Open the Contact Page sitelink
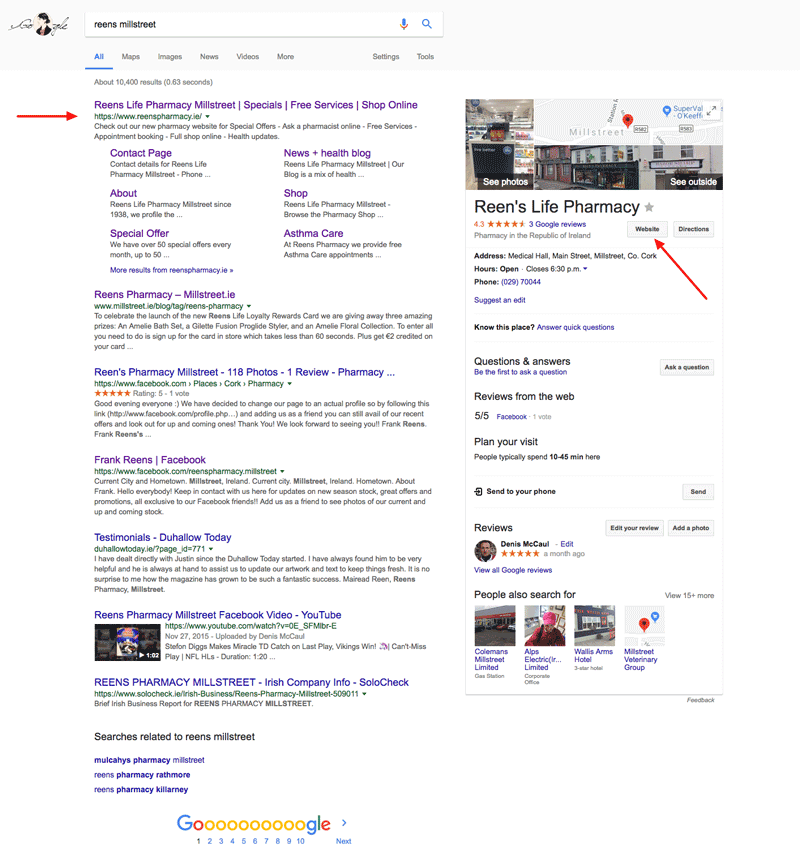 [141, 153]
